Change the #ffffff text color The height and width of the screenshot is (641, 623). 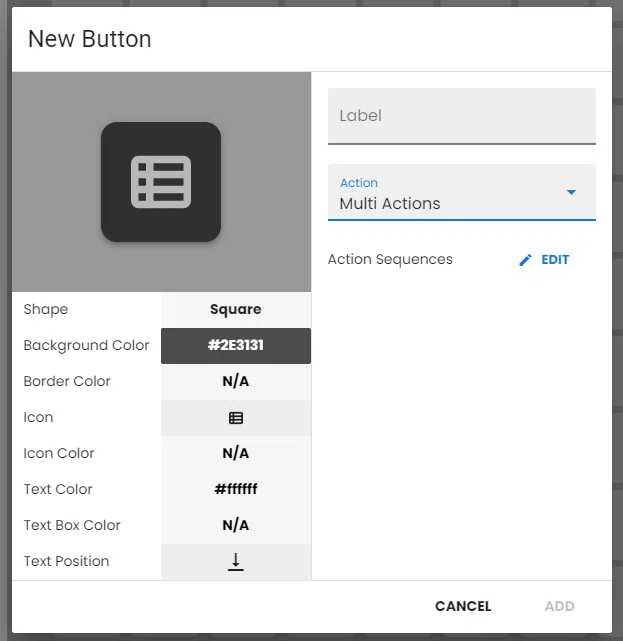236,489
